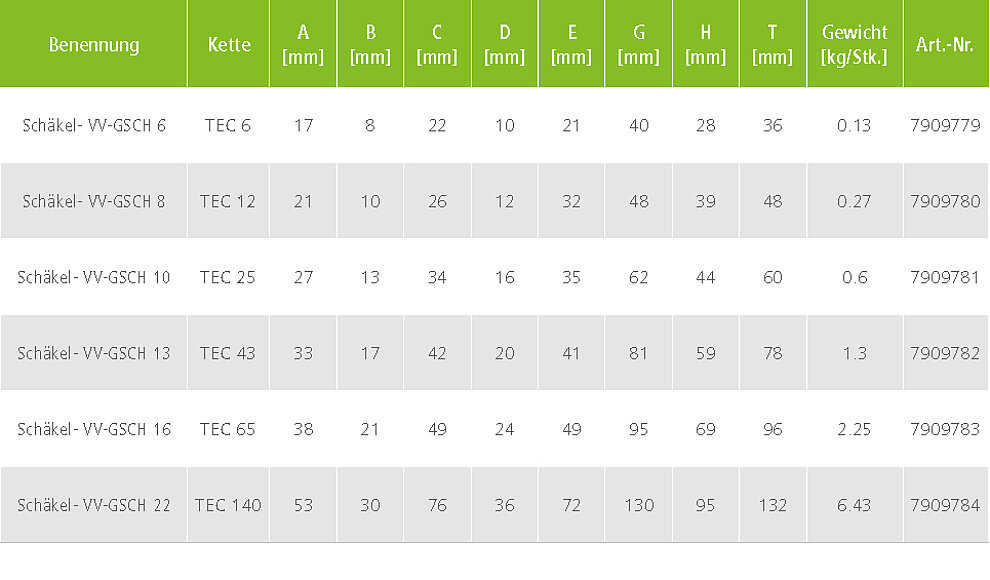The width and height of the screenshot is (990, 580).
Task: Select the T [mm] column header
Action: click(772, 45)
